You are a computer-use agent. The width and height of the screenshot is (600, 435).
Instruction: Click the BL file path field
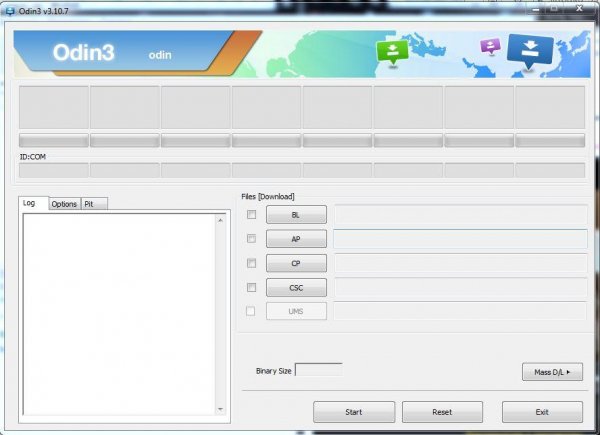pyautogui.click(x=460, y=215)
